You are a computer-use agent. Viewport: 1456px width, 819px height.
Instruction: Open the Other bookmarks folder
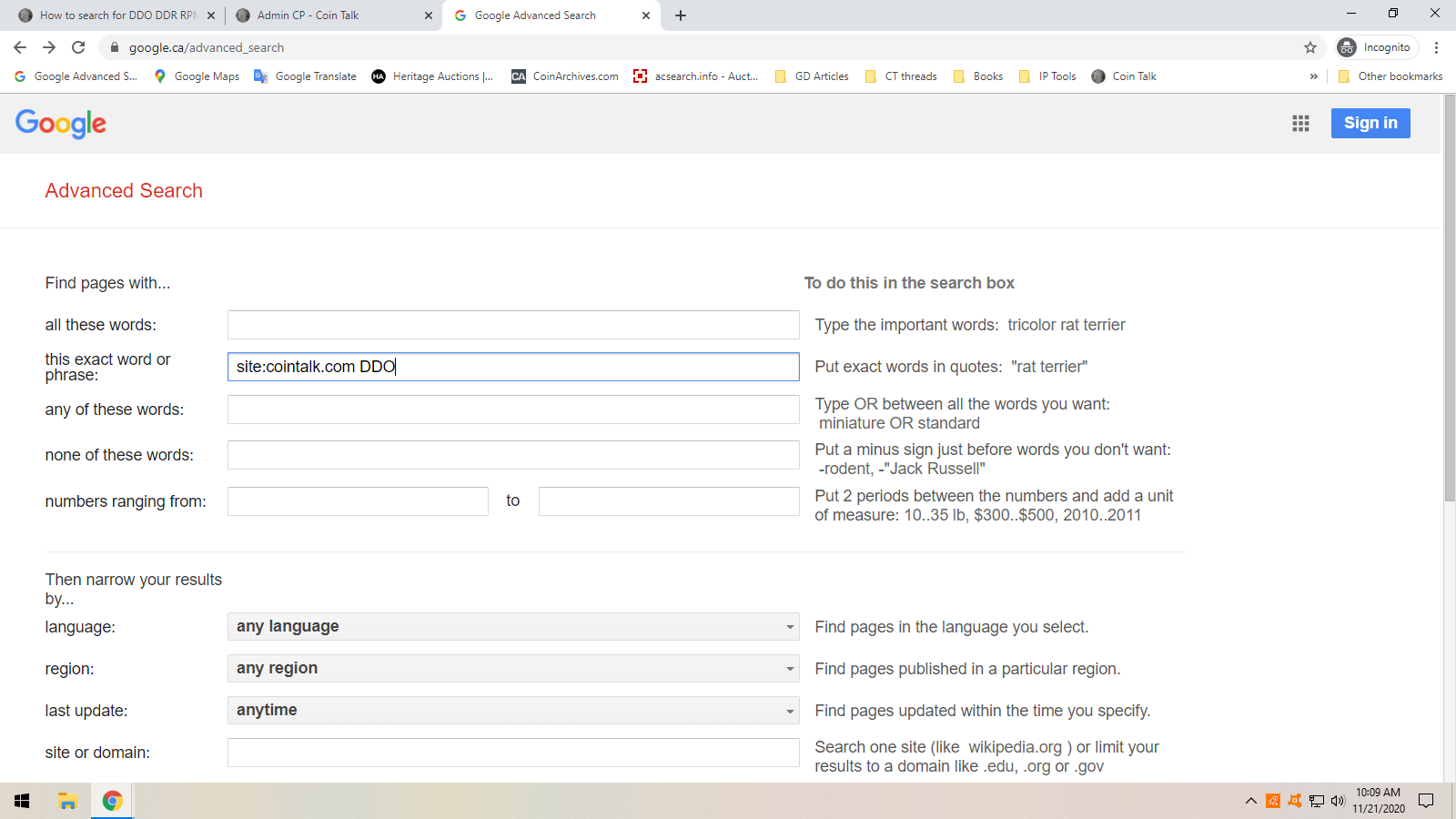click(x=1390, y=76)
